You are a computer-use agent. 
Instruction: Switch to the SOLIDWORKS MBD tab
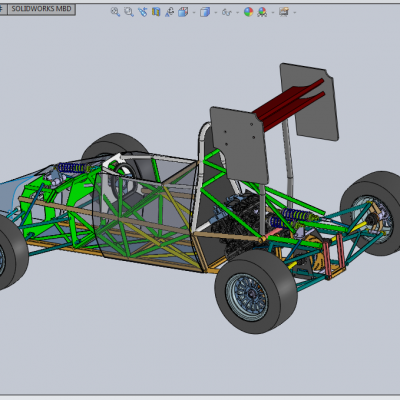pos(42,9)
